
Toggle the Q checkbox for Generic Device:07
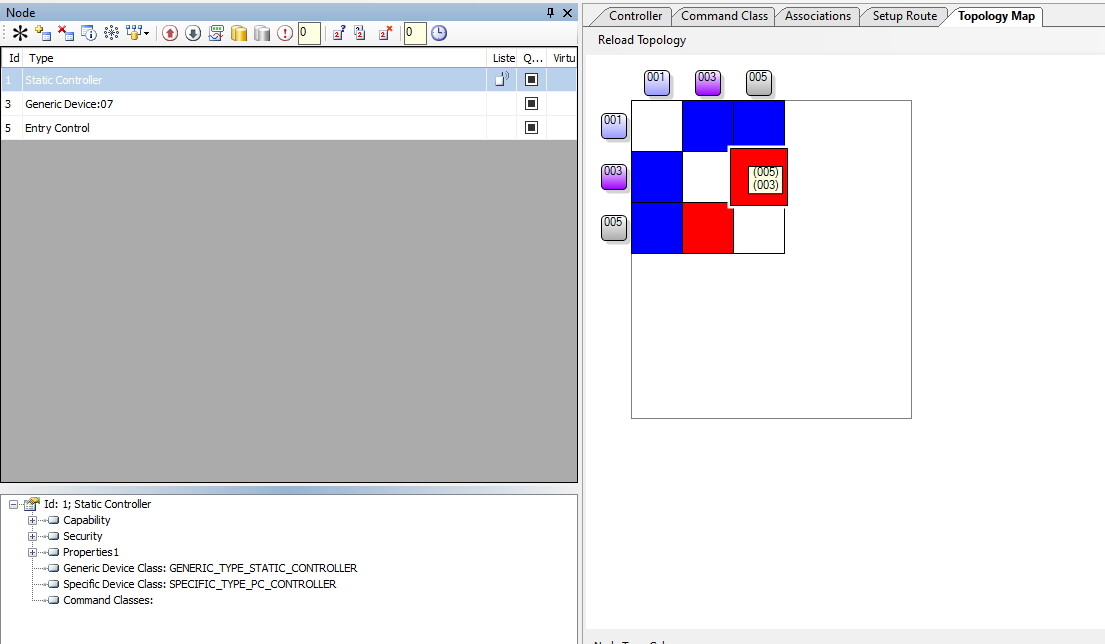tap(532, 104)
